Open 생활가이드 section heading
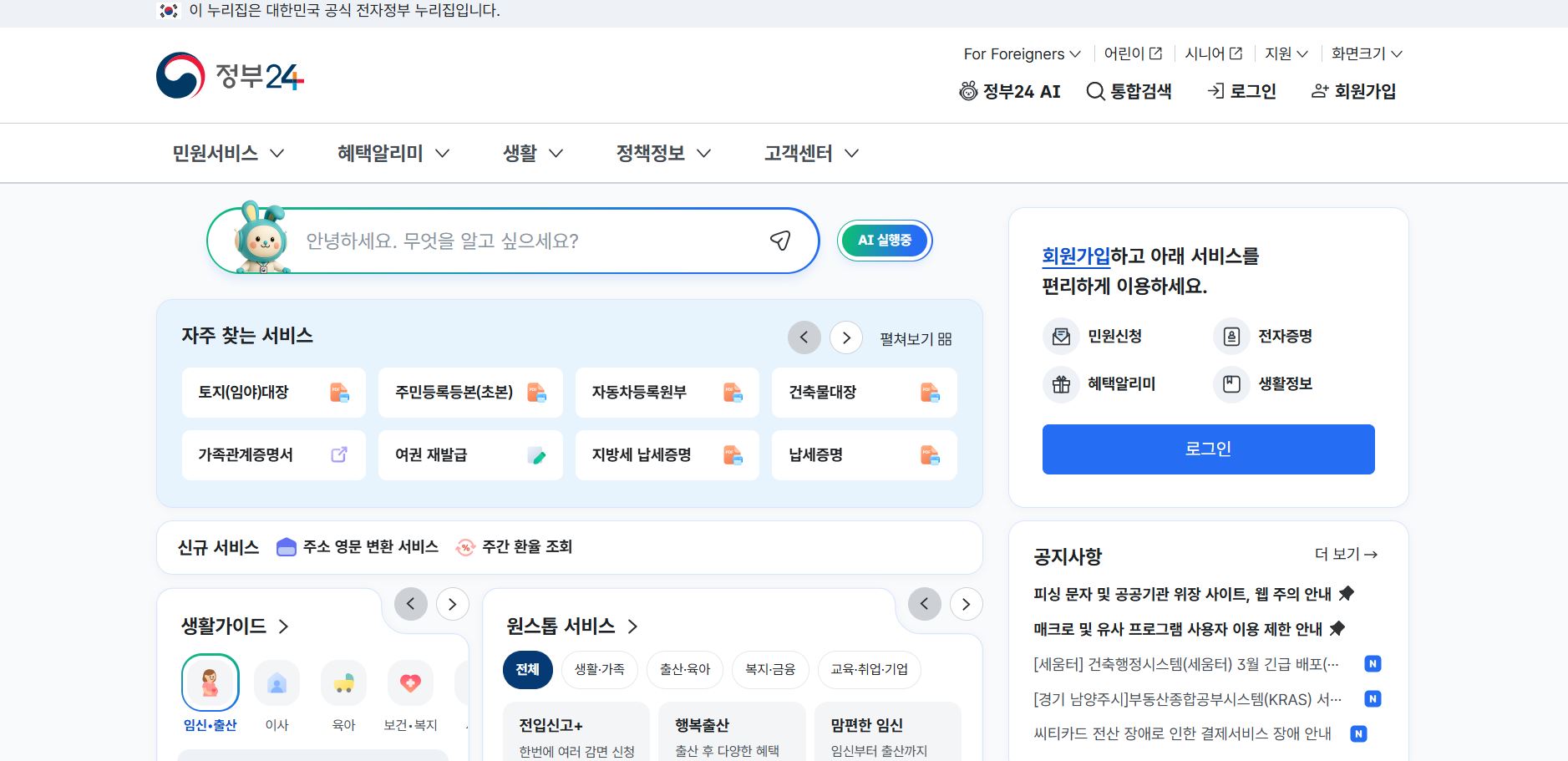 (x=235, y=627)
